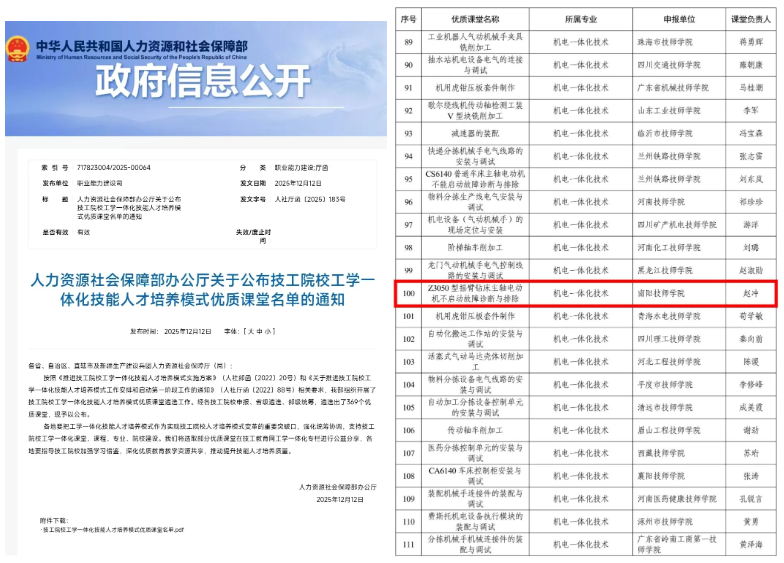Click the 申报单位 column header

click(676, 19)
